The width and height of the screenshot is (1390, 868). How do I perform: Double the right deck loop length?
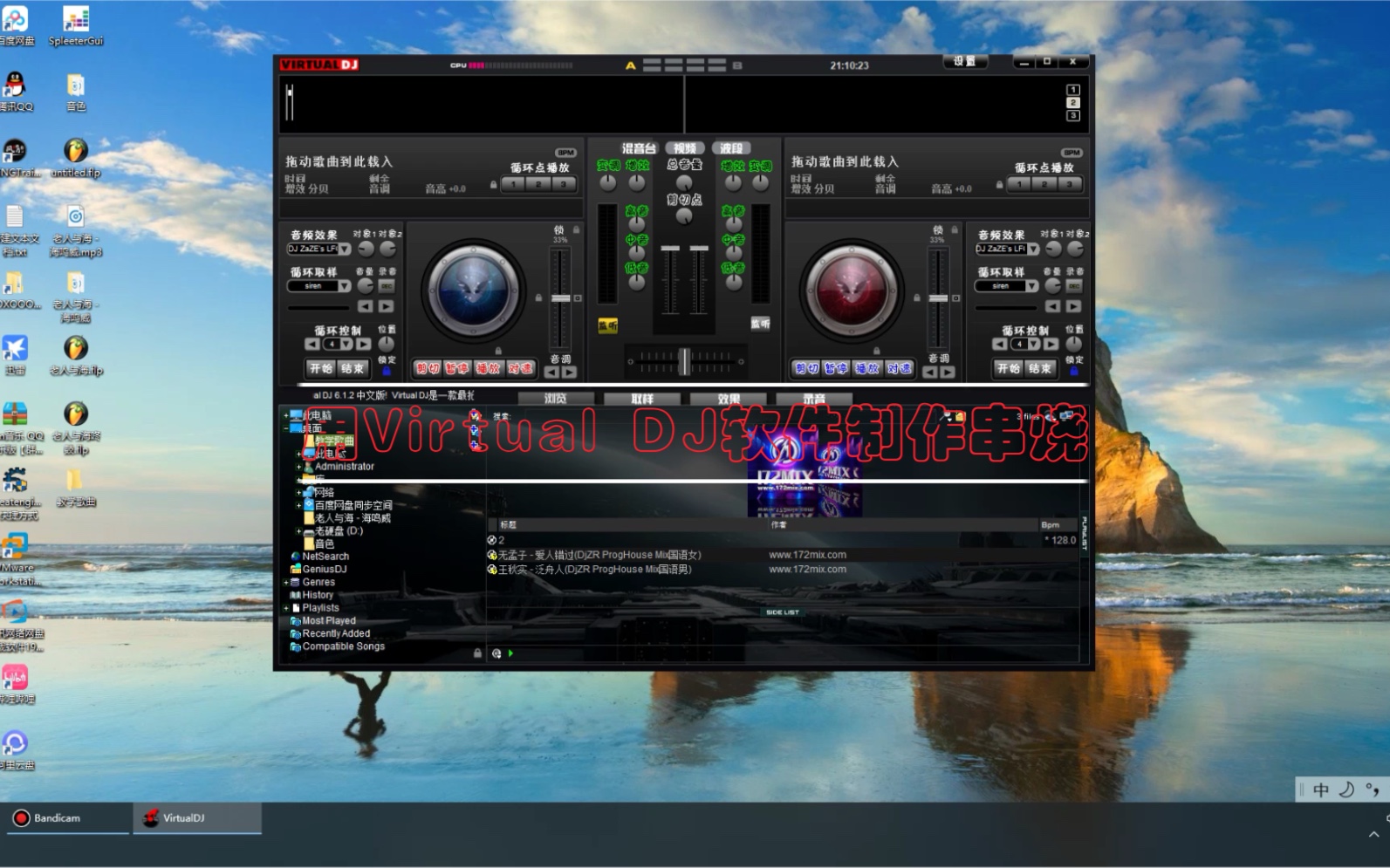point(1051,345)
